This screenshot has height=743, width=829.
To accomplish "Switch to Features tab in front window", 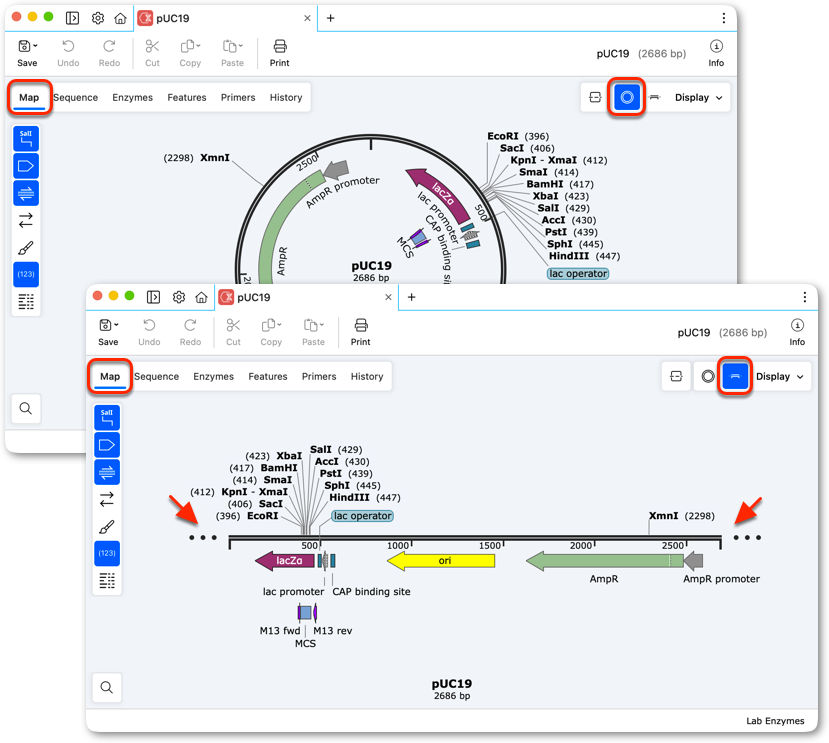I will click(268, 377).
